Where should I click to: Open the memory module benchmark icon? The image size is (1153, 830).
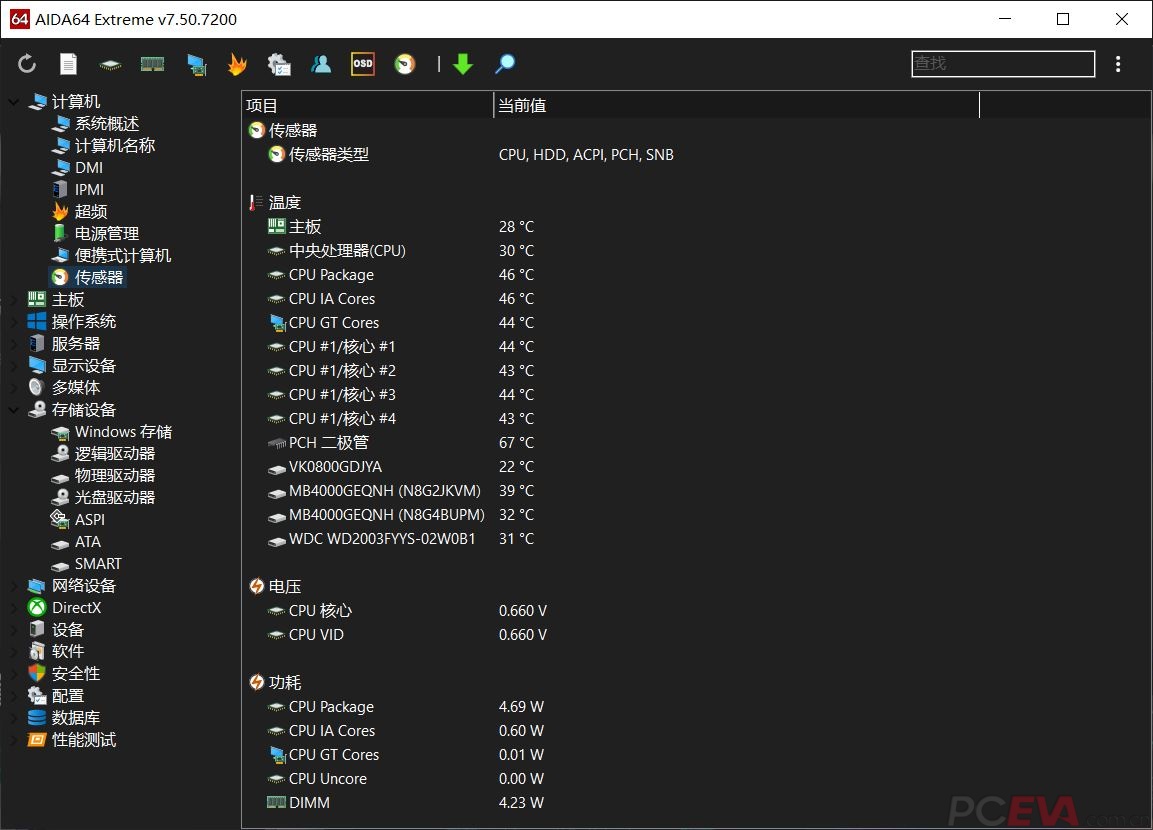point(152,65)
